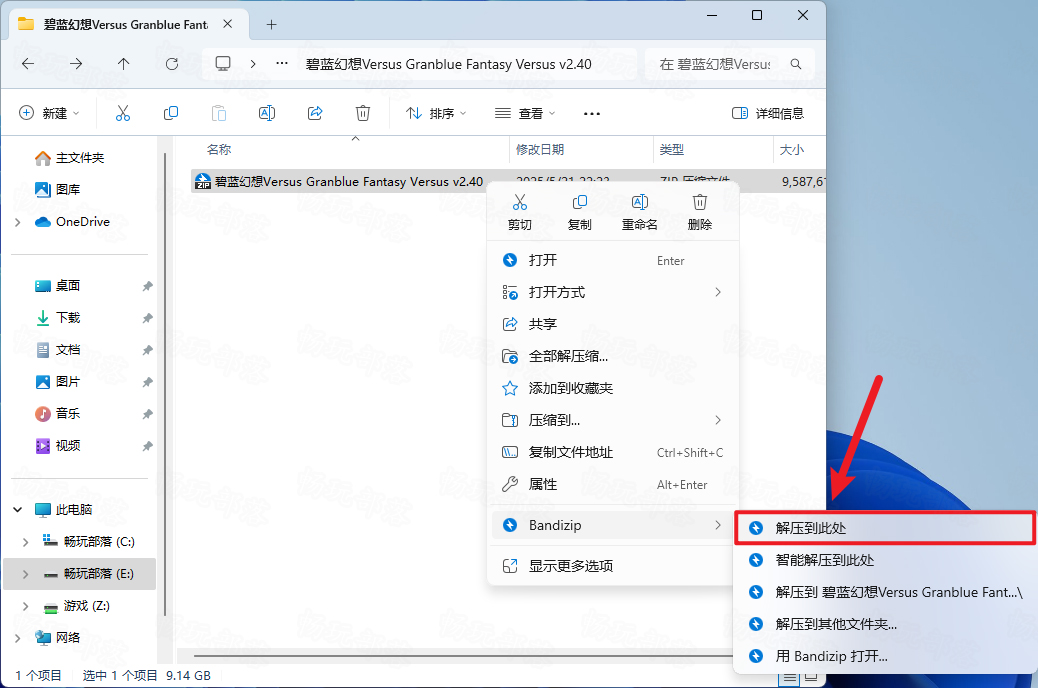Viewport: 1038px width, 688px height.
Task: Open the 视频 folder in sidebar
Action: click(x=58, y=446)
